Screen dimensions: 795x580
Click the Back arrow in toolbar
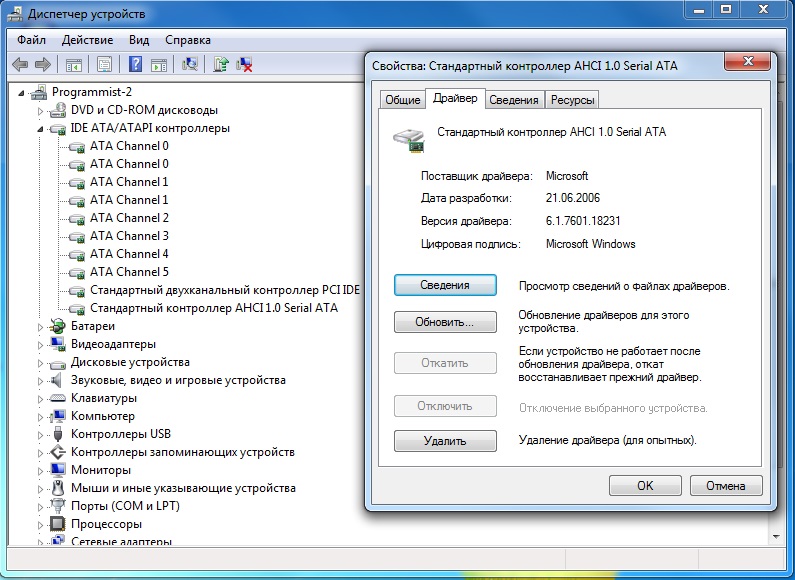pyautogui.click(x=19, y=65)
